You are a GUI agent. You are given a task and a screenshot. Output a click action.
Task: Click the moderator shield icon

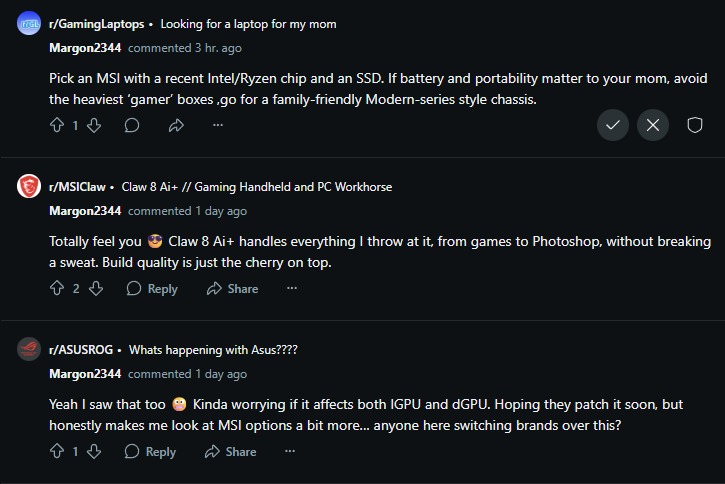point(694,125)
